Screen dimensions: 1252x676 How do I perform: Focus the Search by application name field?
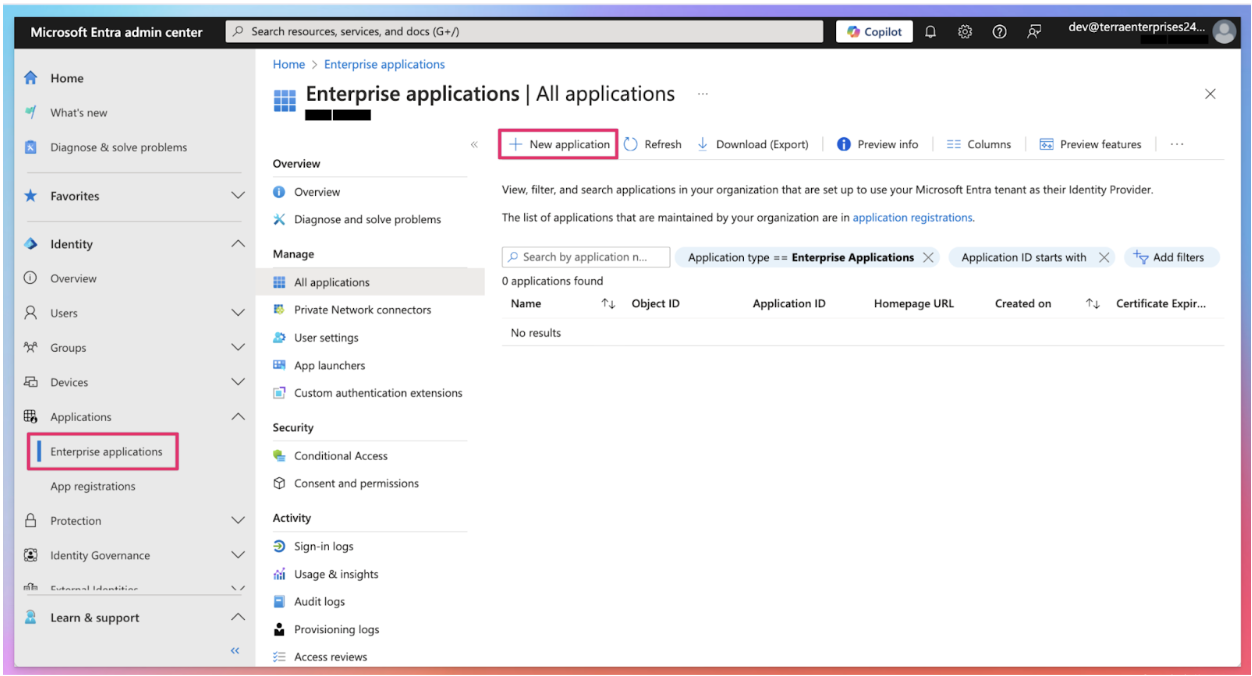tap(586, 257)
